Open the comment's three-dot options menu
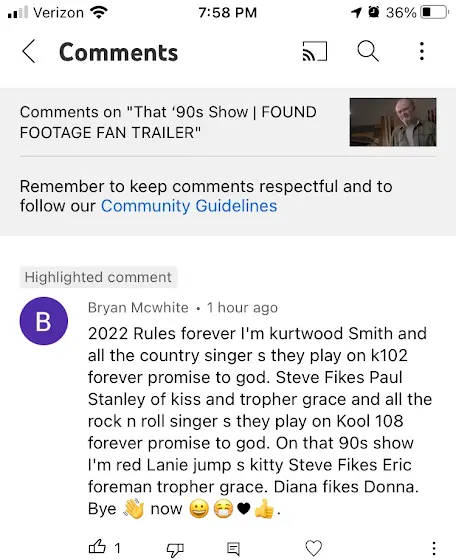This screenshot has height=560, width=456. [x=434, y=548]
